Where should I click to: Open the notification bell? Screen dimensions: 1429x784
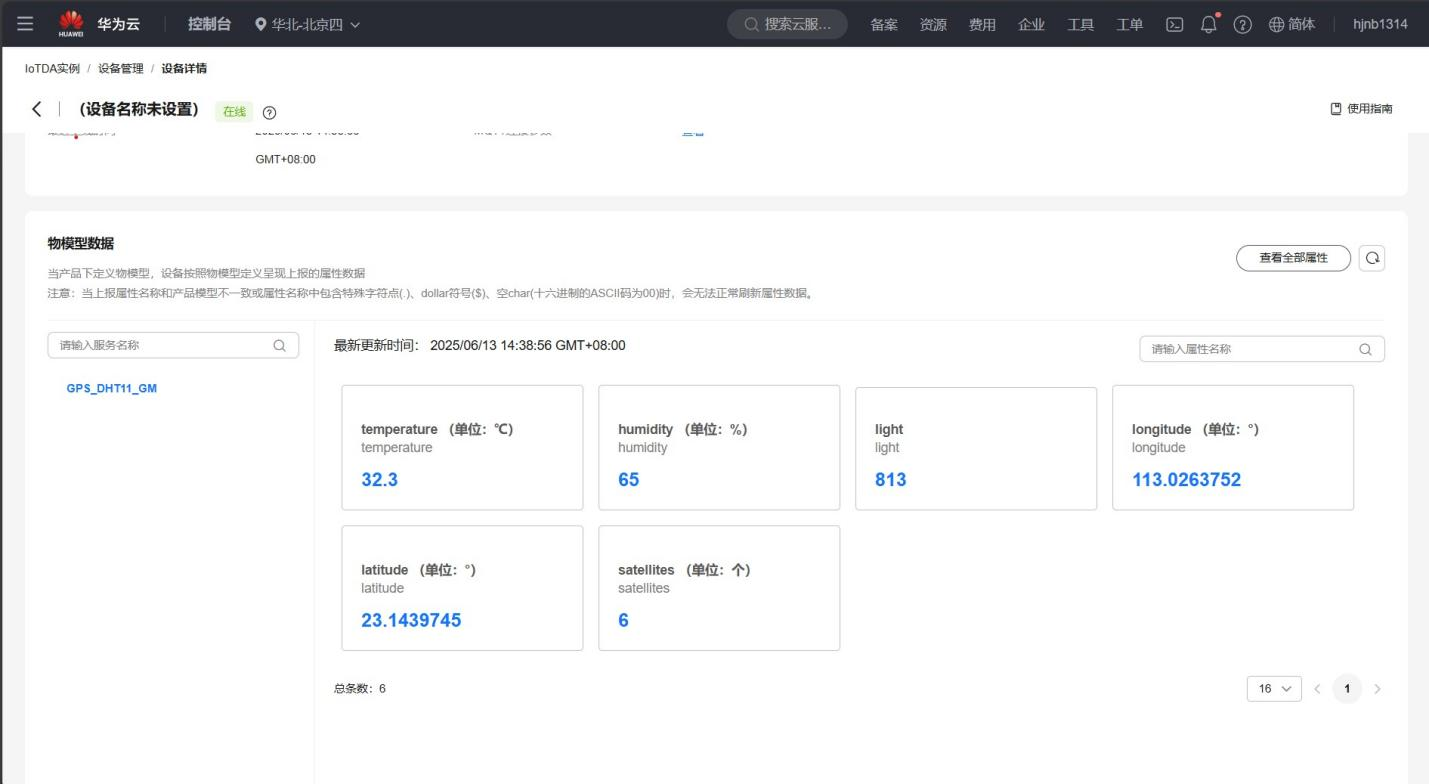[x=1209, y=25]
